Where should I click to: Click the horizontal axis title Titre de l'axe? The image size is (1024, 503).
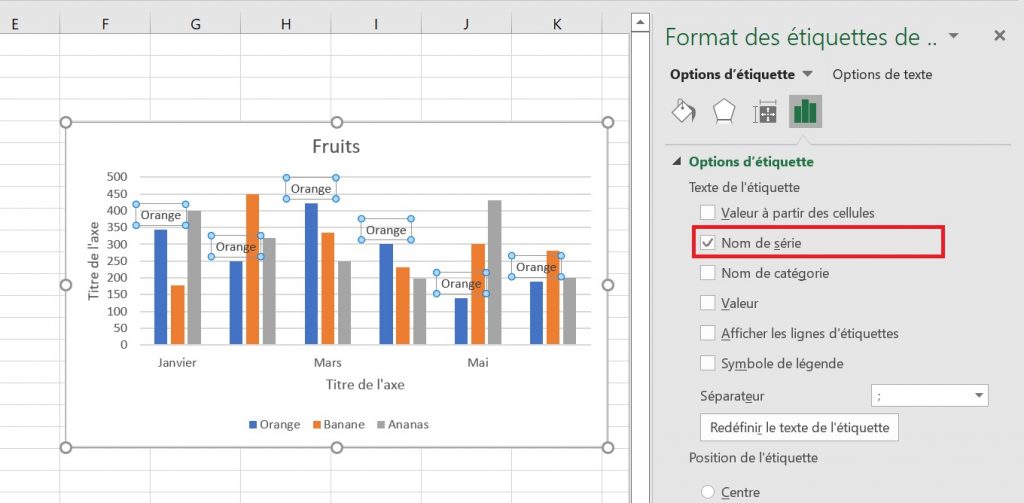365,385
